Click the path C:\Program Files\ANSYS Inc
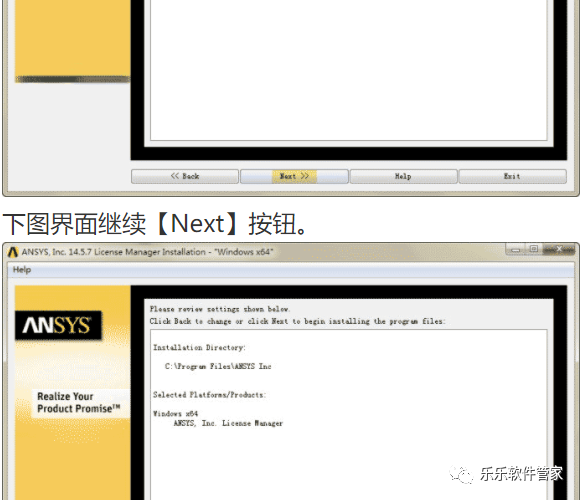 click(x=218, y=366)
